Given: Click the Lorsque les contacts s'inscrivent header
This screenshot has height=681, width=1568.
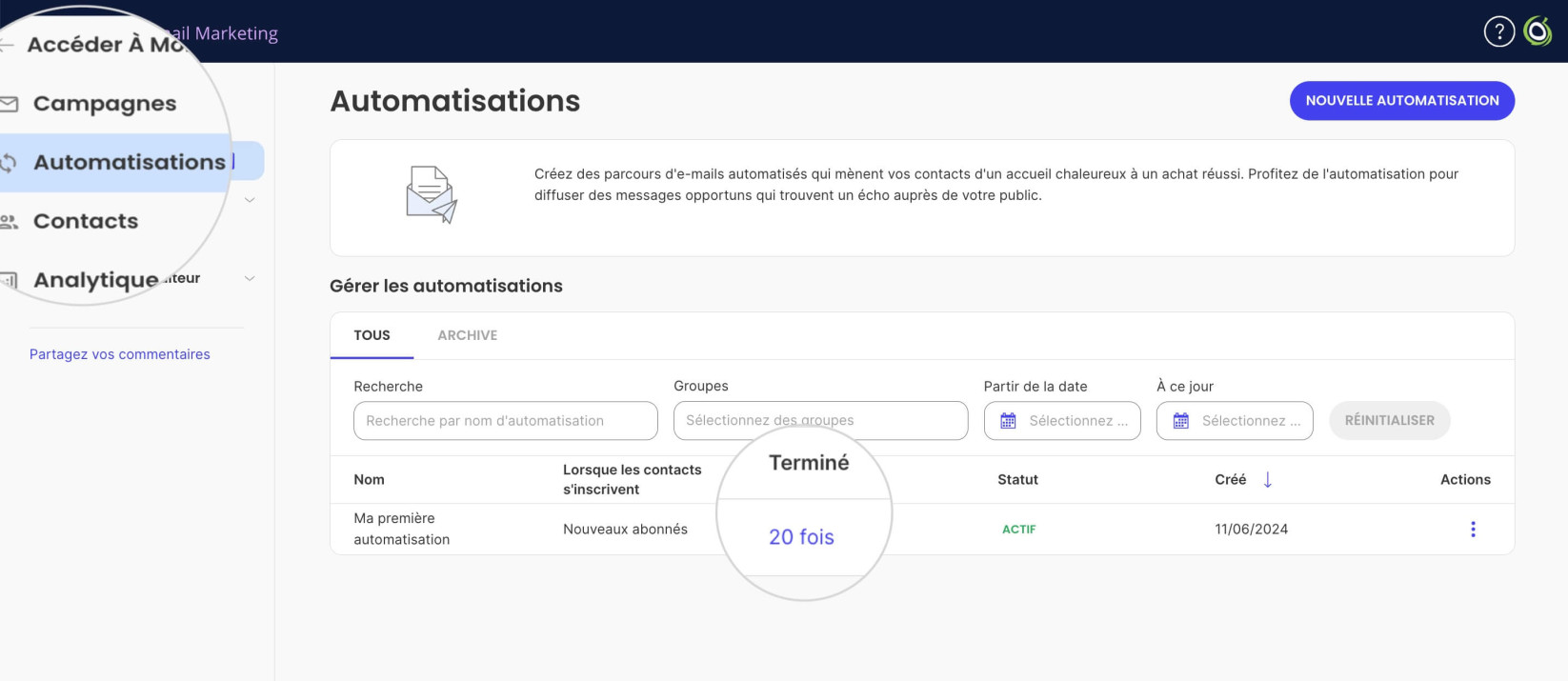Looking at the screenshot, I should tap(633, 480).
